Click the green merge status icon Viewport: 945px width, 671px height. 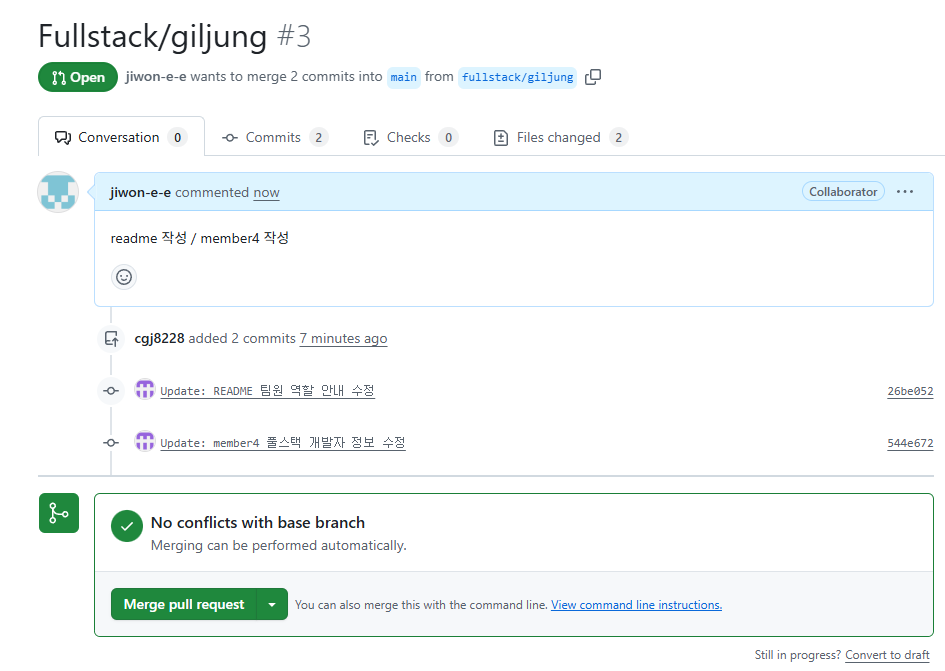point(59,513)
